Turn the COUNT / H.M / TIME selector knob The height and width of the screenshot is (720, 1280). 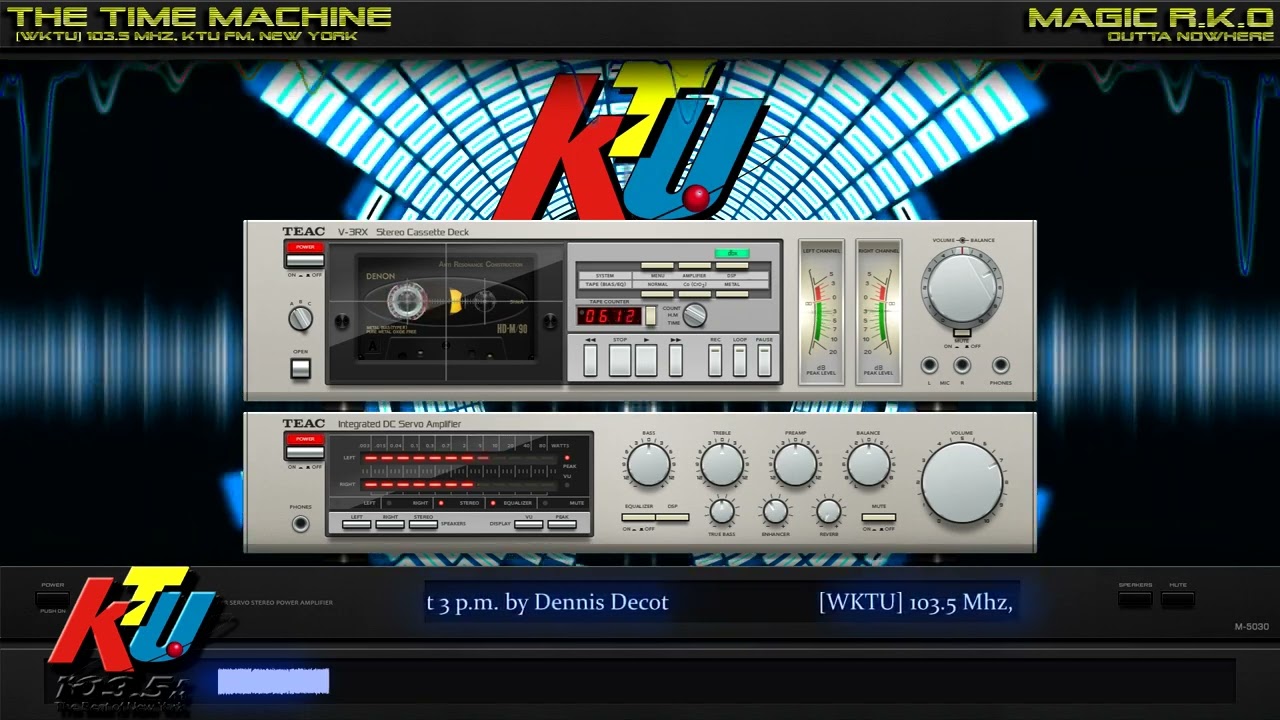(694, 316)
